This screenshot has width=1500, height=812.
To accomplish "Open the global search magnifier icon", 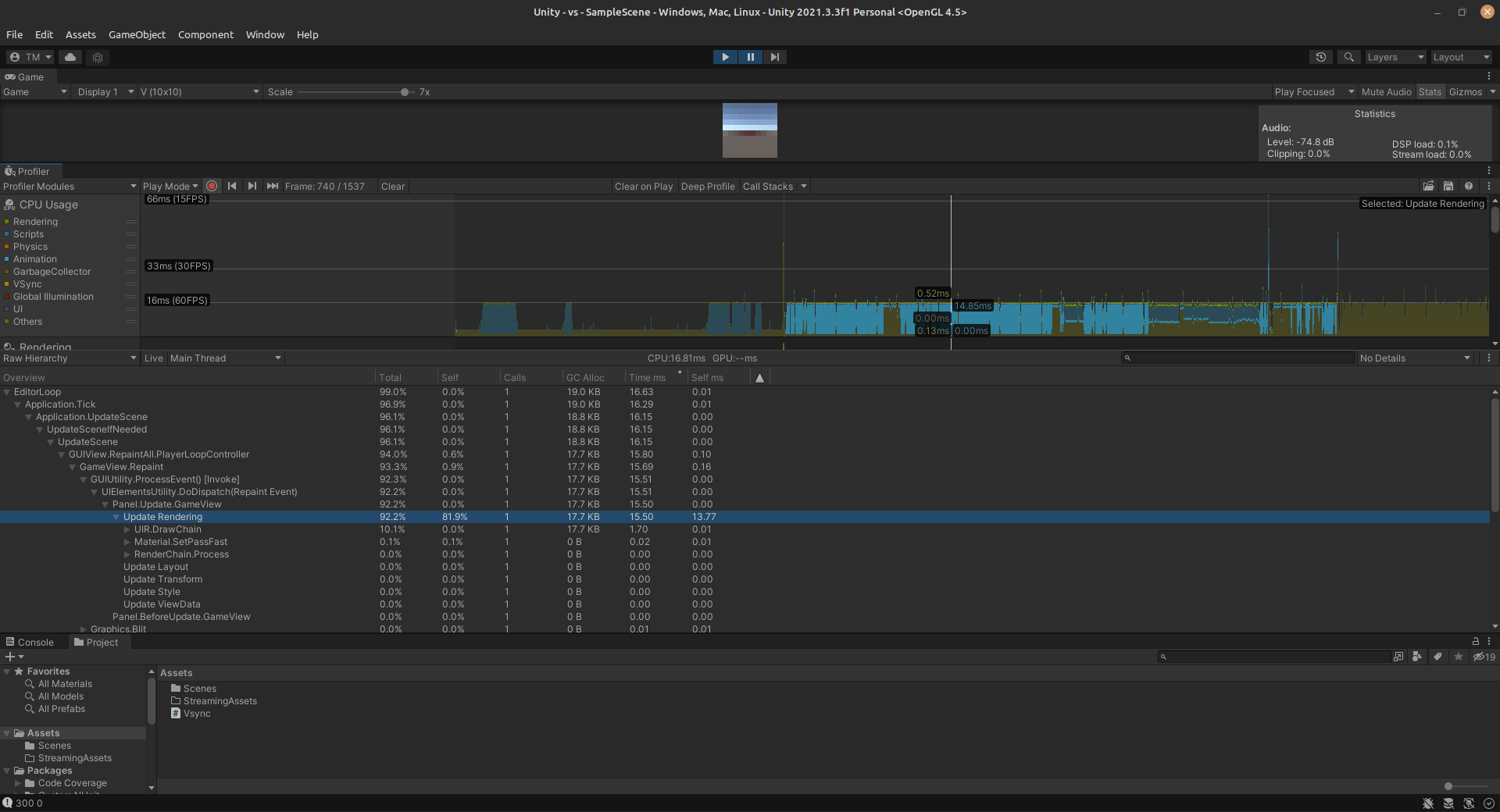I will point(1348,57).
